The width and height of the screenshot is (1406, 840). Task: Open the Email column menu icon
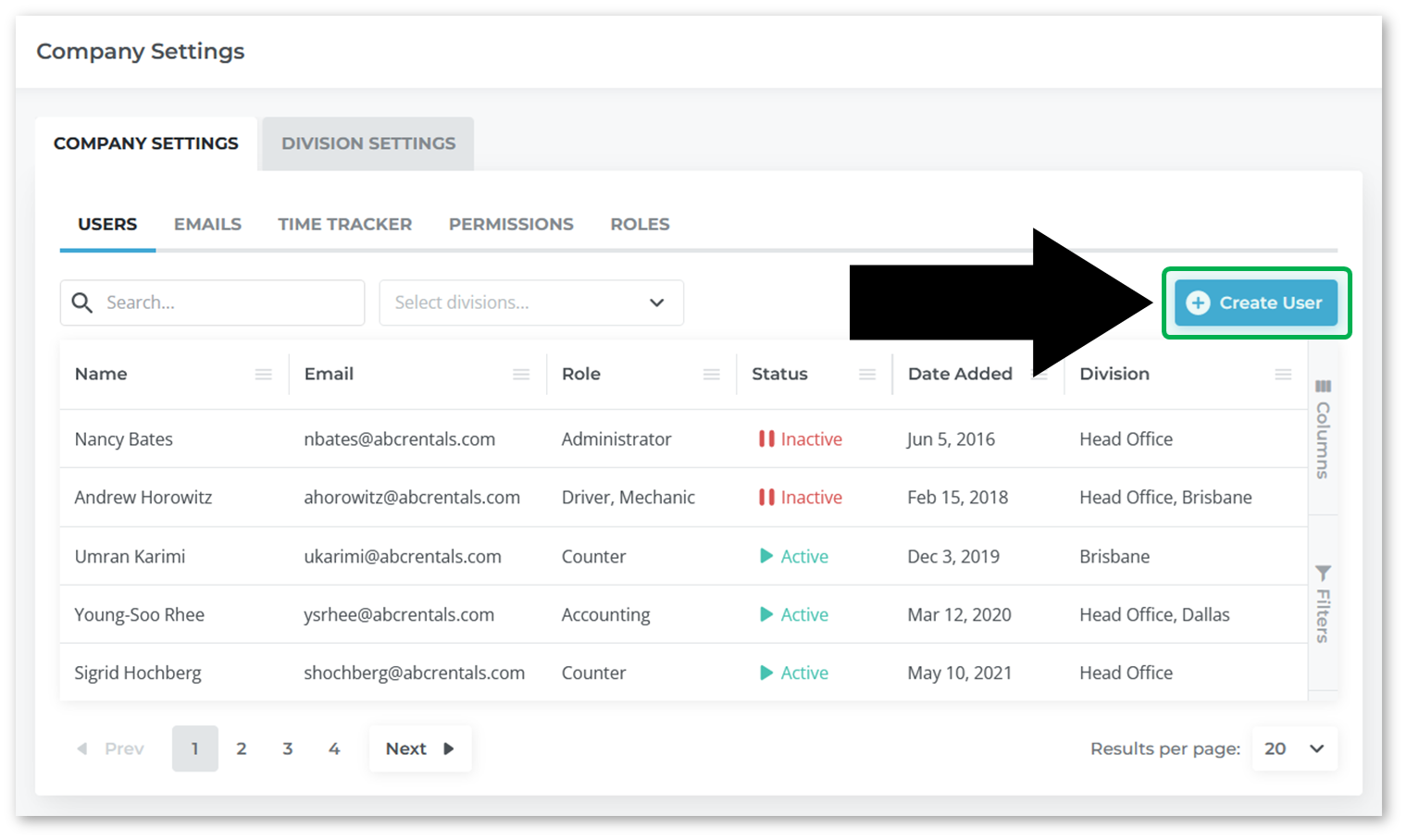[521, 374]
